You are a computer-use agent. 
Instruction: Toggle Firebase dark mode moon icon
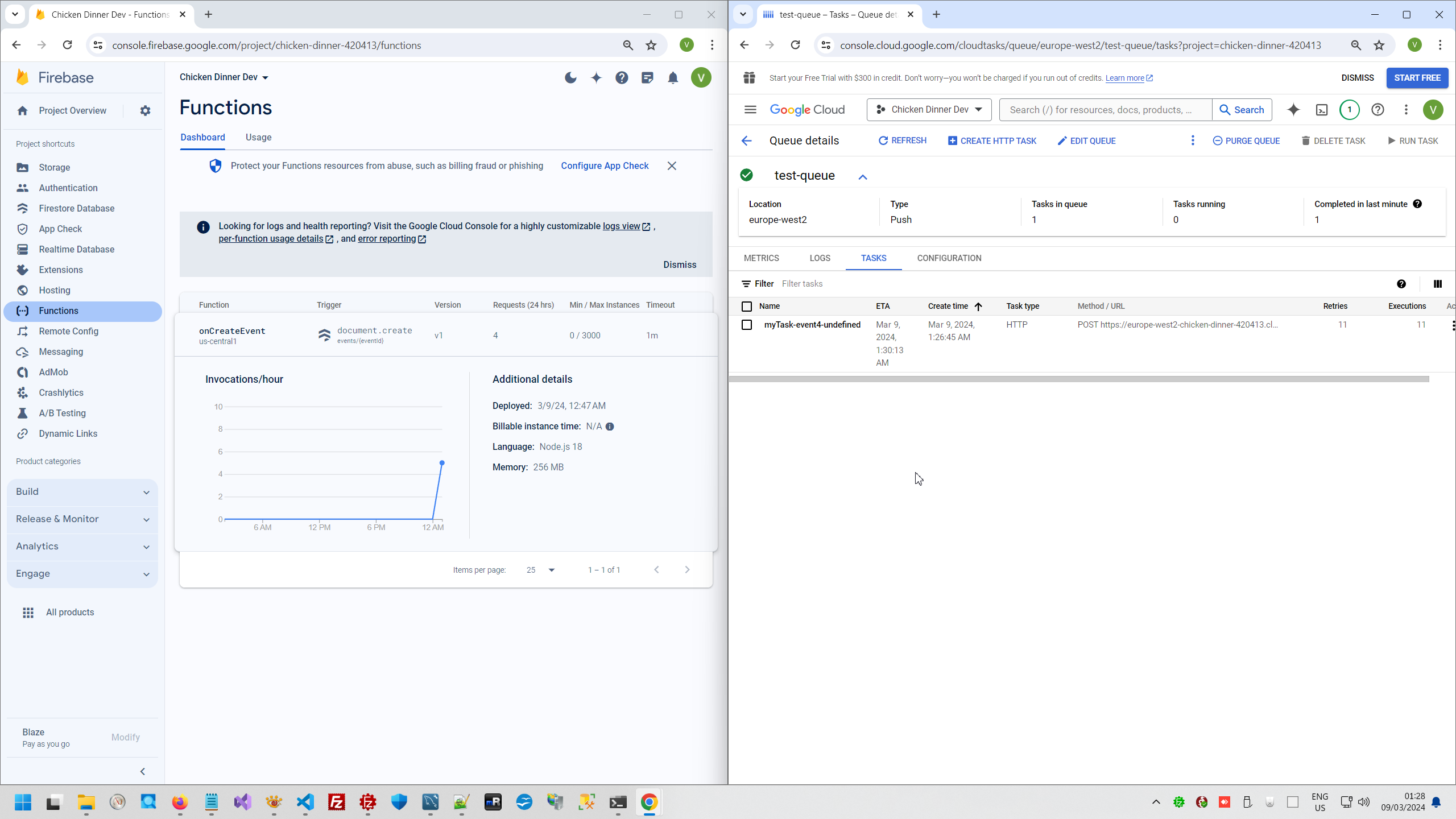[x=570, y=77]
